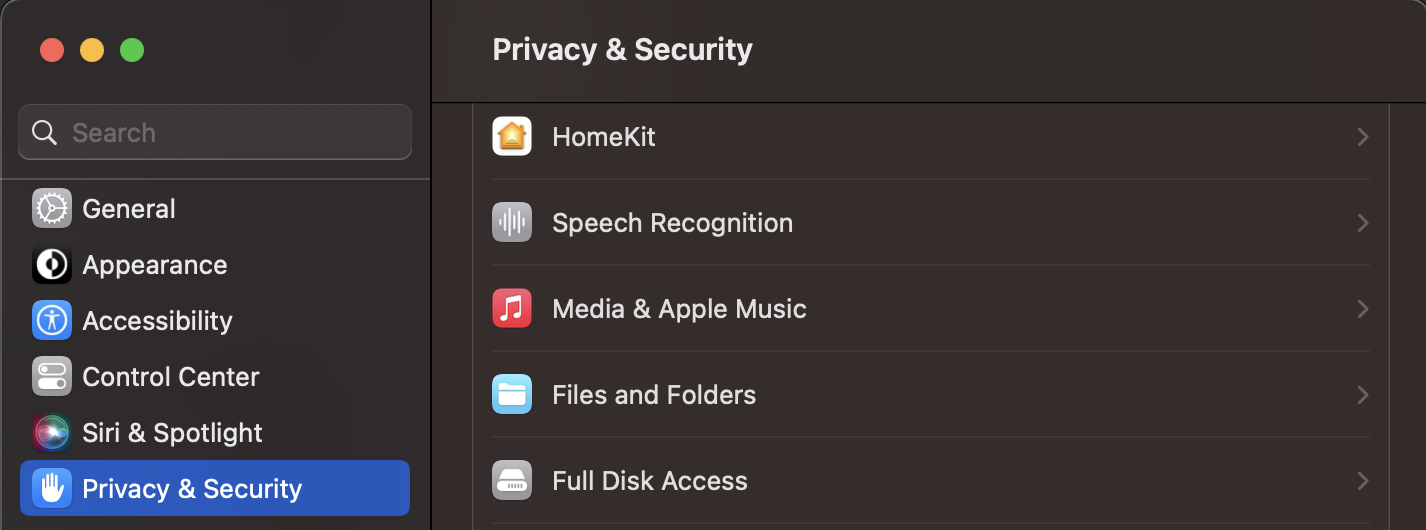Click the General gear icon in sidebar
This screenshot has width=1426, height=530.
(52, 209)
